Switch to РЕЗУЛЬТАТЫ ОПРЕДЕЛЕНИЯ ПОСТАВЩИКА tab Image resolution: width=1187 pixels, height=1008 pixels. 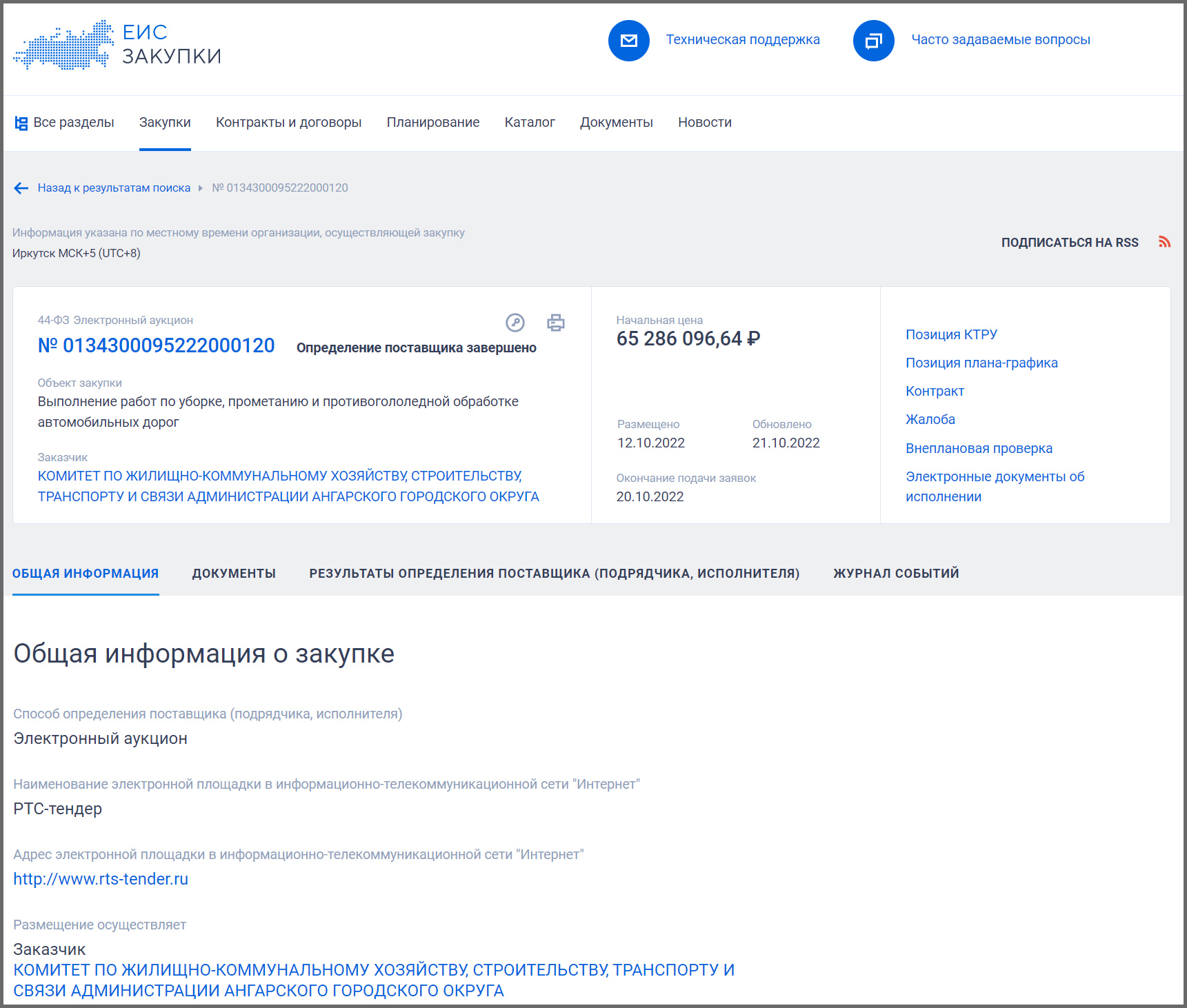555,574
